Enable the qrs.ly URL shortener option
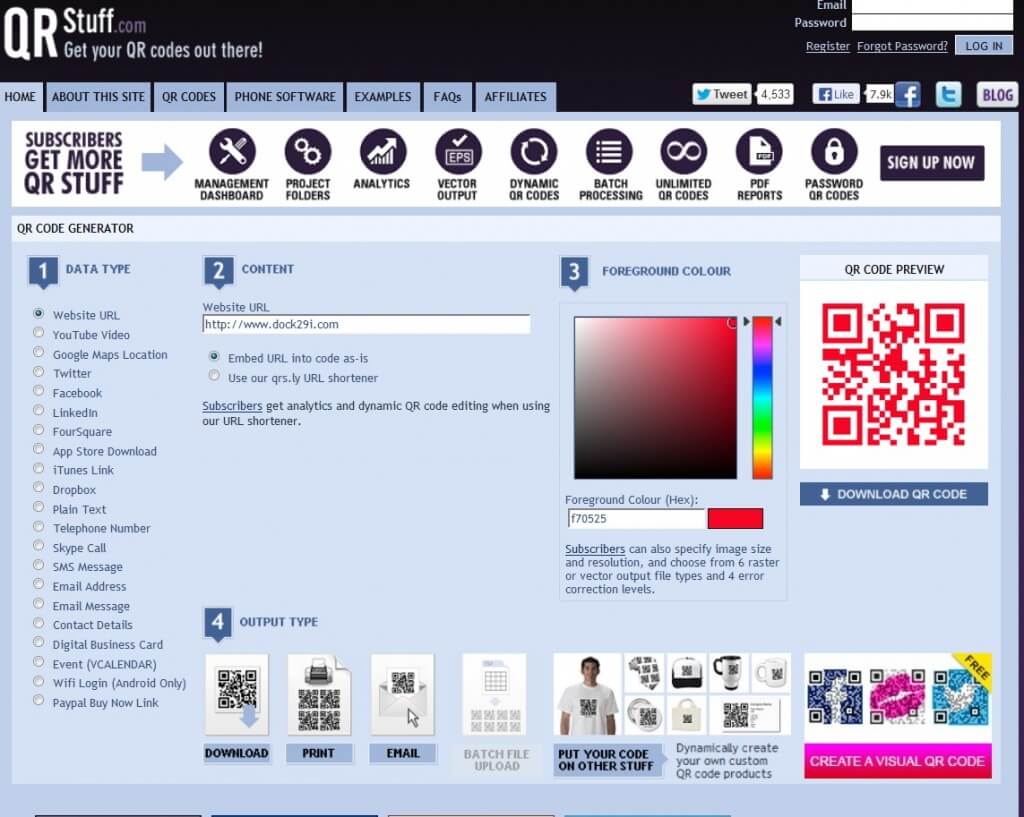The height and width of the screenshot is (817, 1024). click(214, 376)
